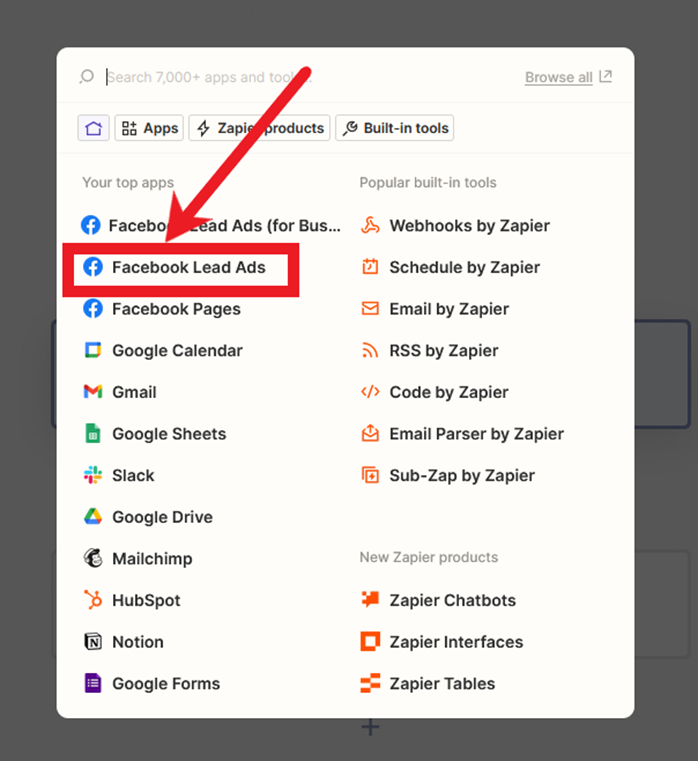
Task: Open the Browse all link
Action: 559,77
